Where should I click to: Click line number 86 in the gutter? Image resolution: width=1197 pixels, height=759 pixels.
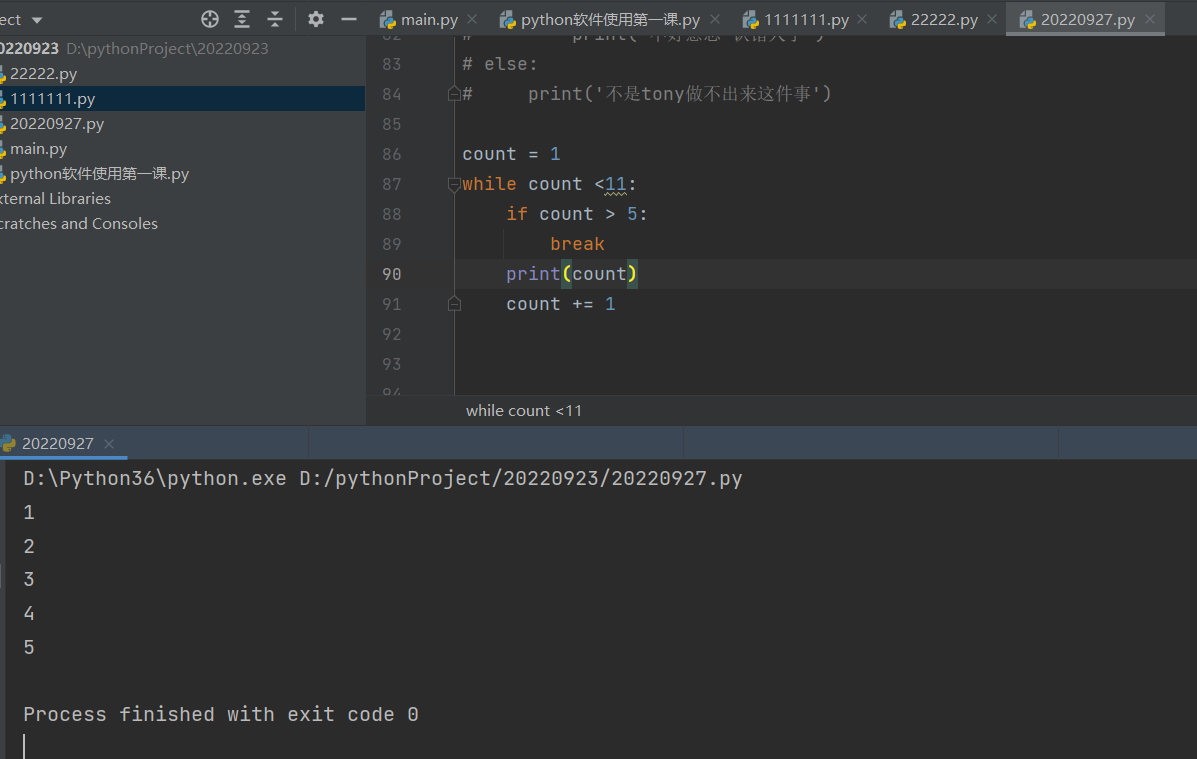click(392, 154)
